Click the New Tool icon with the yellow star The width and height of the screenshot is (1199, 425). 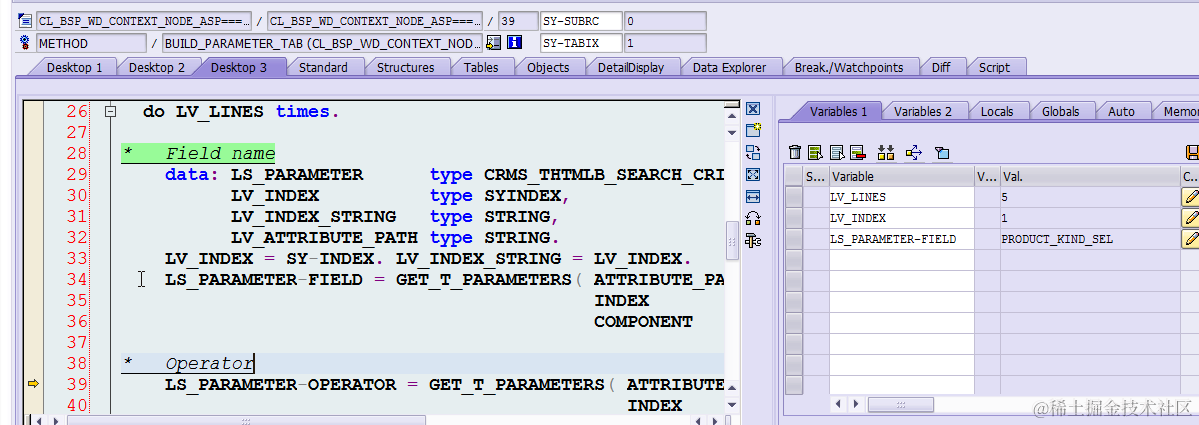(752, 131)
